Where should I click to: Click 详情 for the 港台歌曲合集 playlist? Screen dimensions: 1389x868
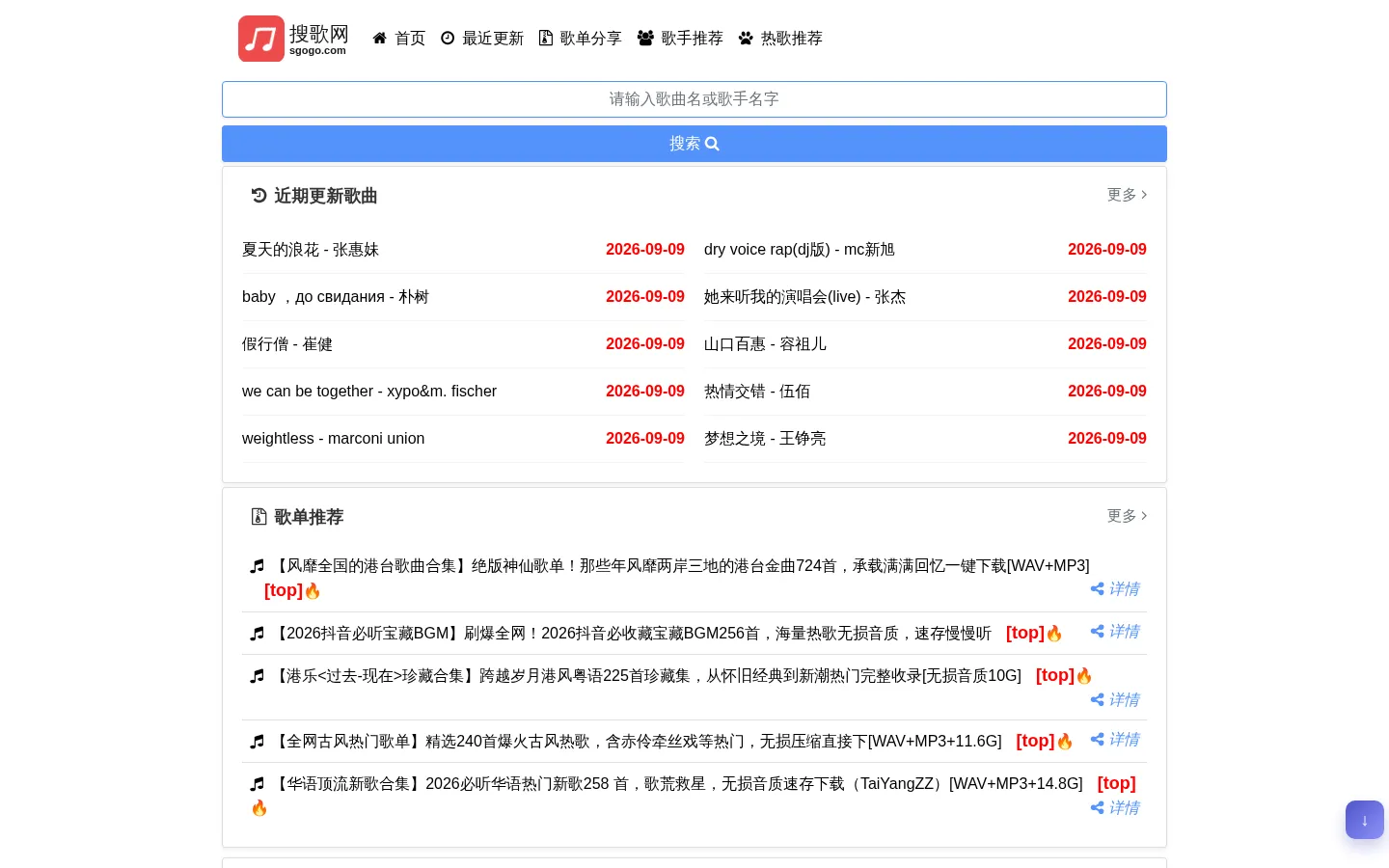1115,589
